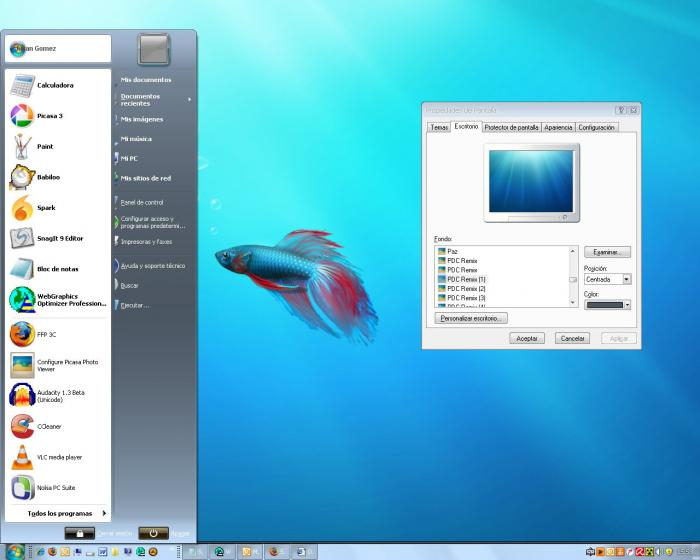The width and height of the screenshot is (700, 560).
Task: Open SnagIt 9 Editor
Action: tap(58, 238)
